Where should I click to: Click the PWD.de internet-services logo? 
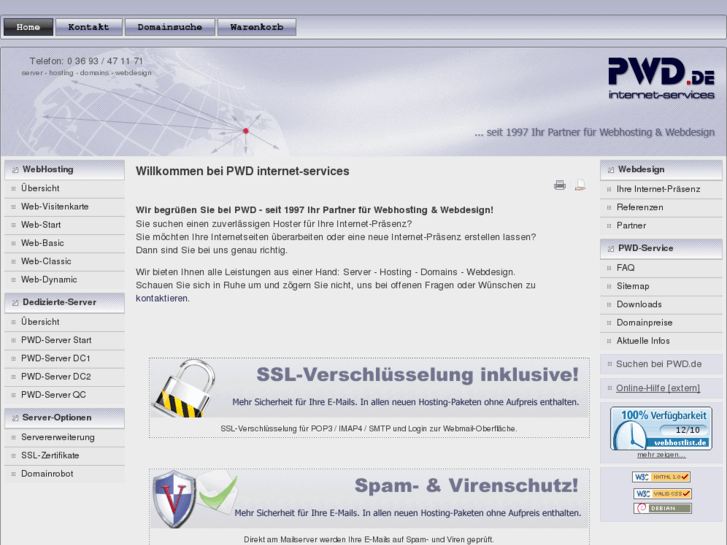(x=661, y=78)
